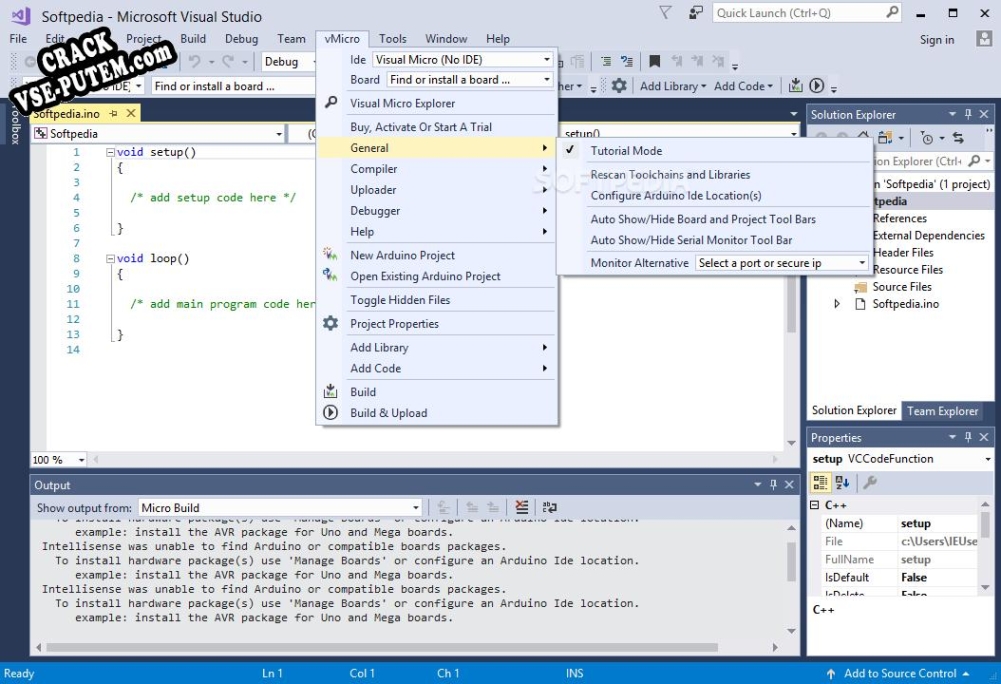Click the Open Existing Arduino Project icon
Screen dimensions: 1001x684
point(330,275)
